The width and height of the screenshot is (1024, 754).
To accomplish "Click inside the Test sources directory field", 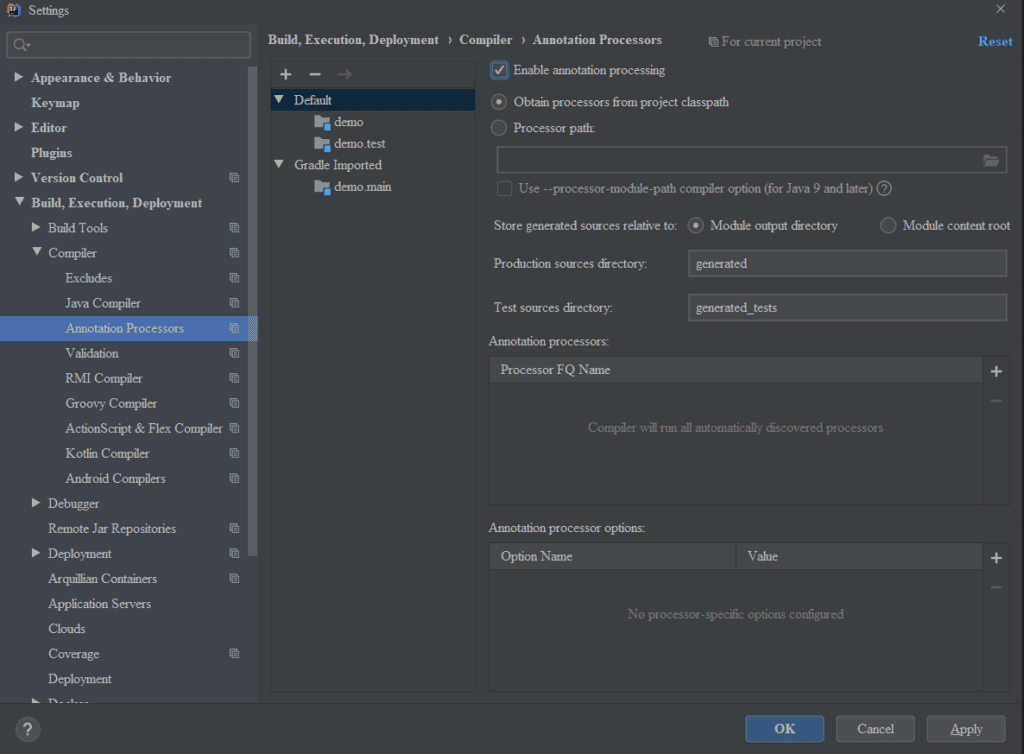I will pyautogui.click(x=847, y=307).
